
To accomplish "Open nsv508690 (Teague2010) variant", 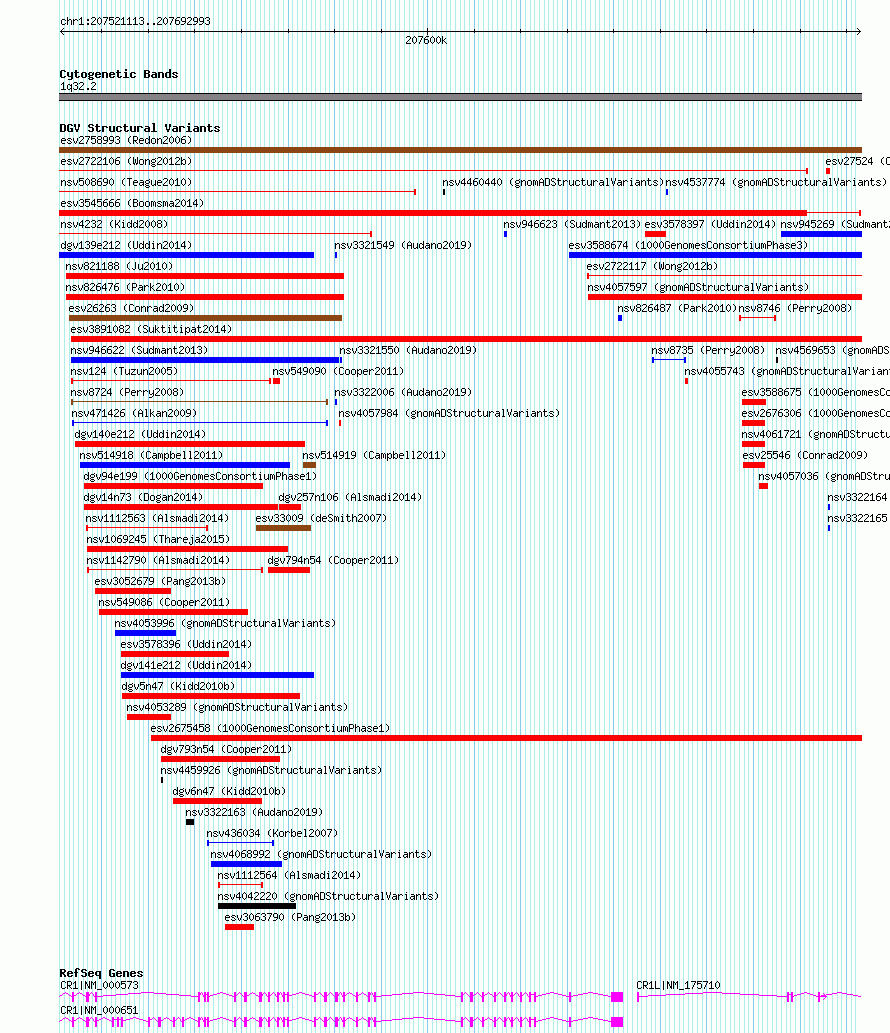I will [126, 182].
